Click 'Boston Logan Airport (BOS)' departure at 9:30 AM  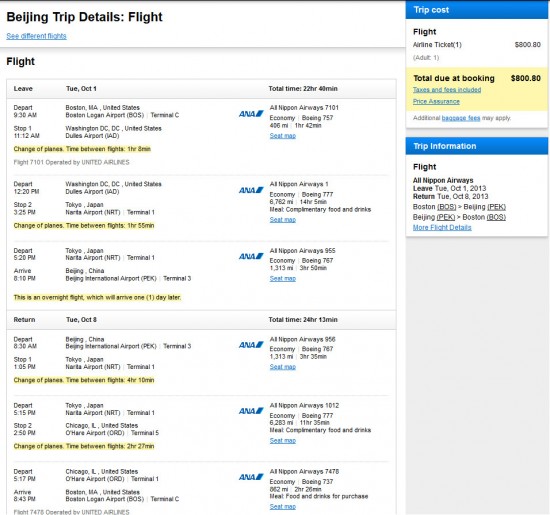[x=105, y=115]
